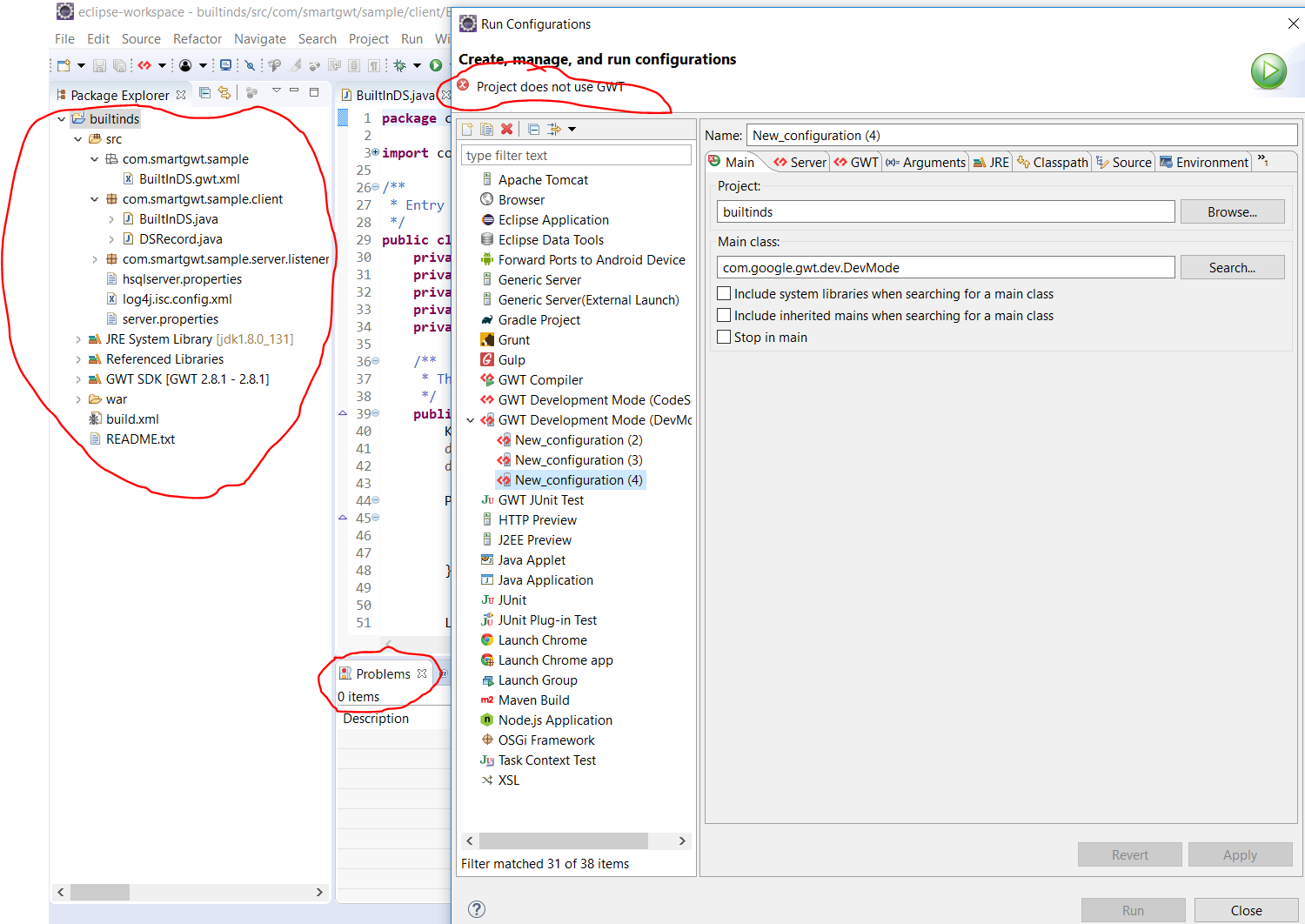Image resolution: width=1305 pixels, height=924 pixels.
Task: Expand BuiltInDS.java in Package Explorer
Action: (111, 219)
